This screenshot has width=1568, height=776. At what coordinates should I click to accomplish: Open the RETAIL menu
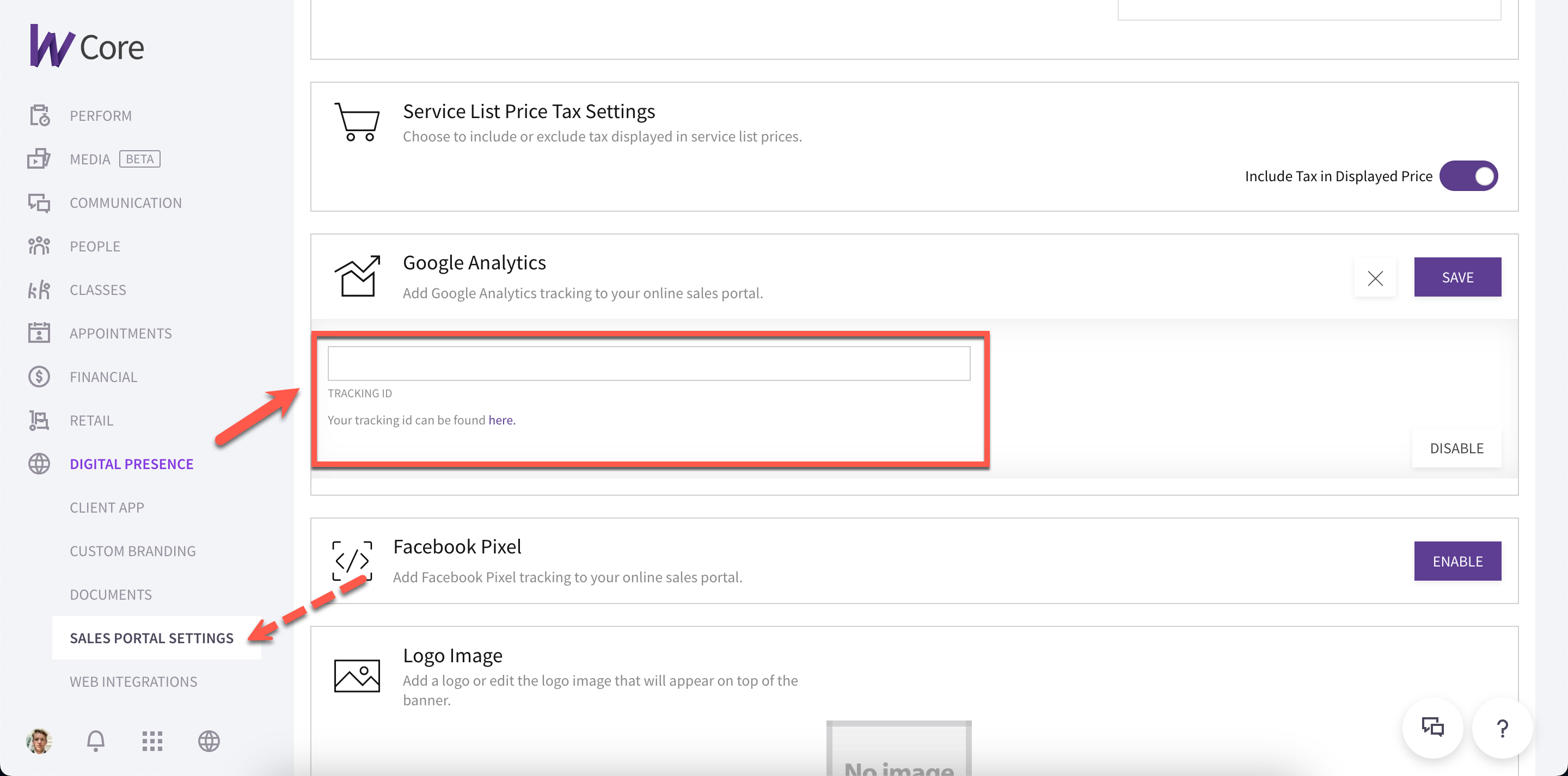pyautogui.click(x=91, y=420)
